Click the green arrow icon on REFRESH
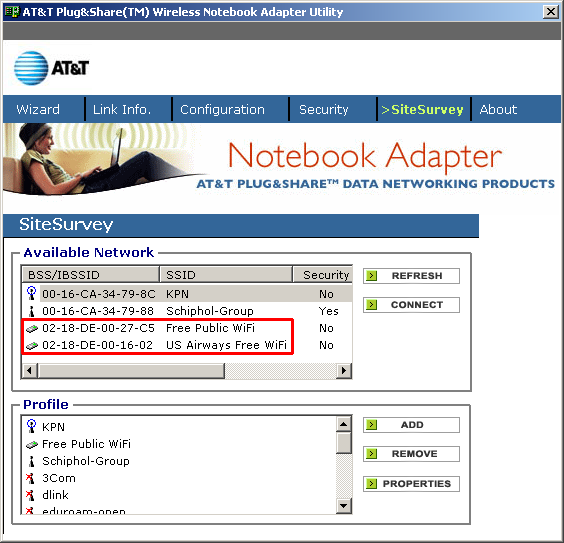Viewport: 564px width, 543px height. (x=372, y=276)
